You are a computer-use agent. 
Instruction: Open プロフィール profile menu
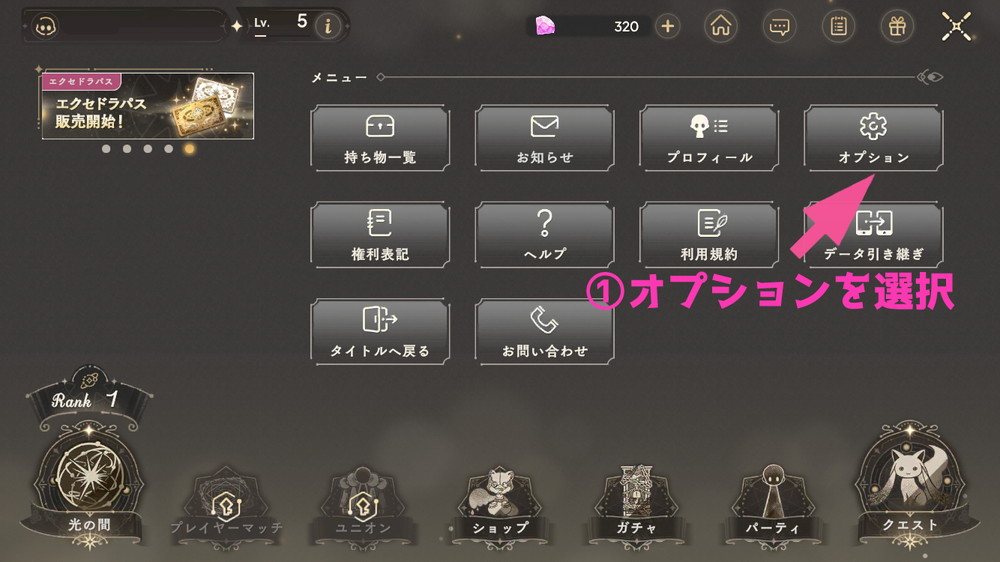[709, 138]
